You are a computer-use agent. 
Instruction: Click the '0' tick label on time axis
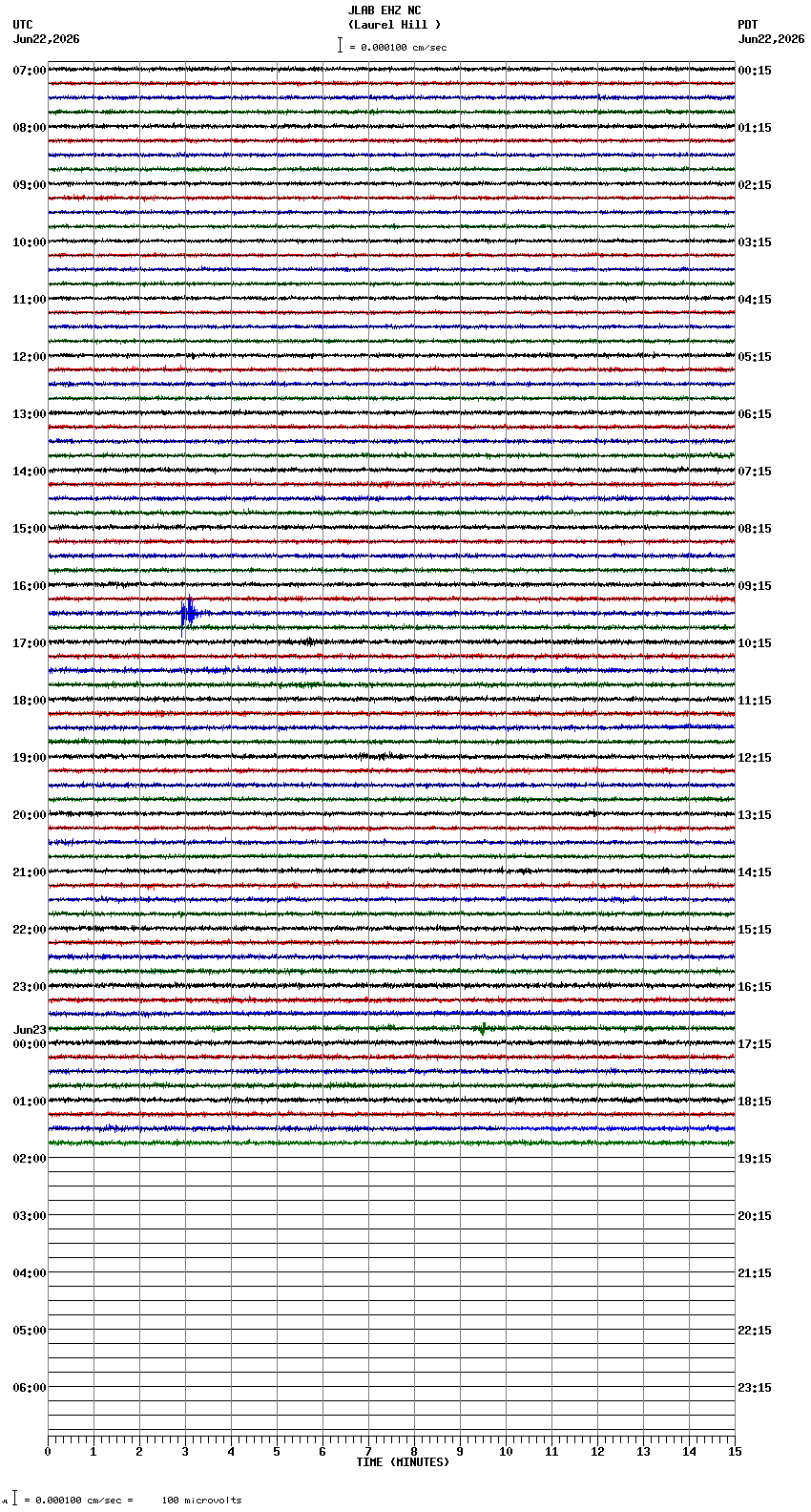tap(48, 1452)
